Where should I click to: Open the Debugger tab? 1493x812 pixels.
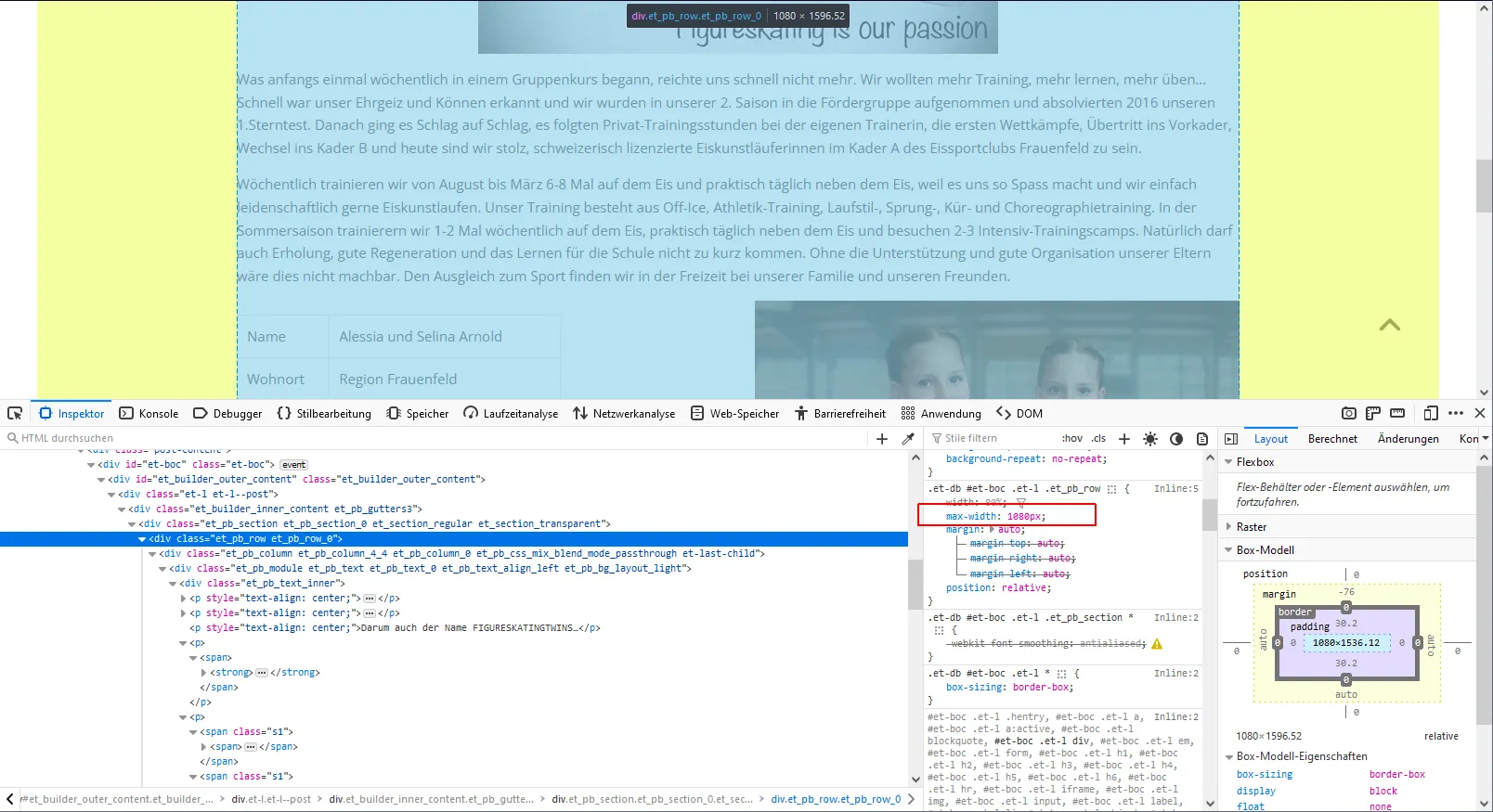[227, 413]
